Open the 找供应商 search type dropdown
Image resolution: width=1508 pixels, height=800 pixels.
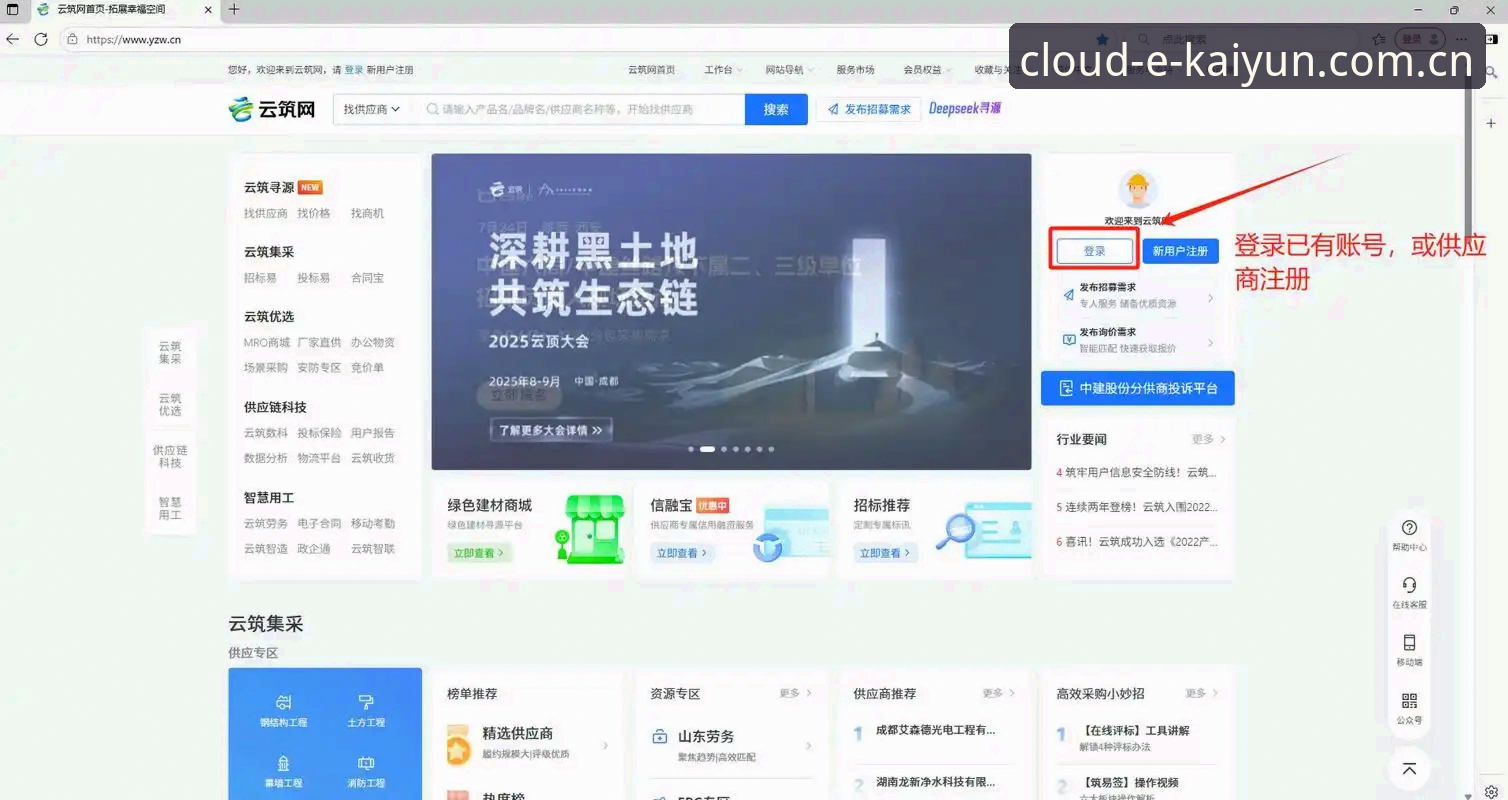pos(371,109)
